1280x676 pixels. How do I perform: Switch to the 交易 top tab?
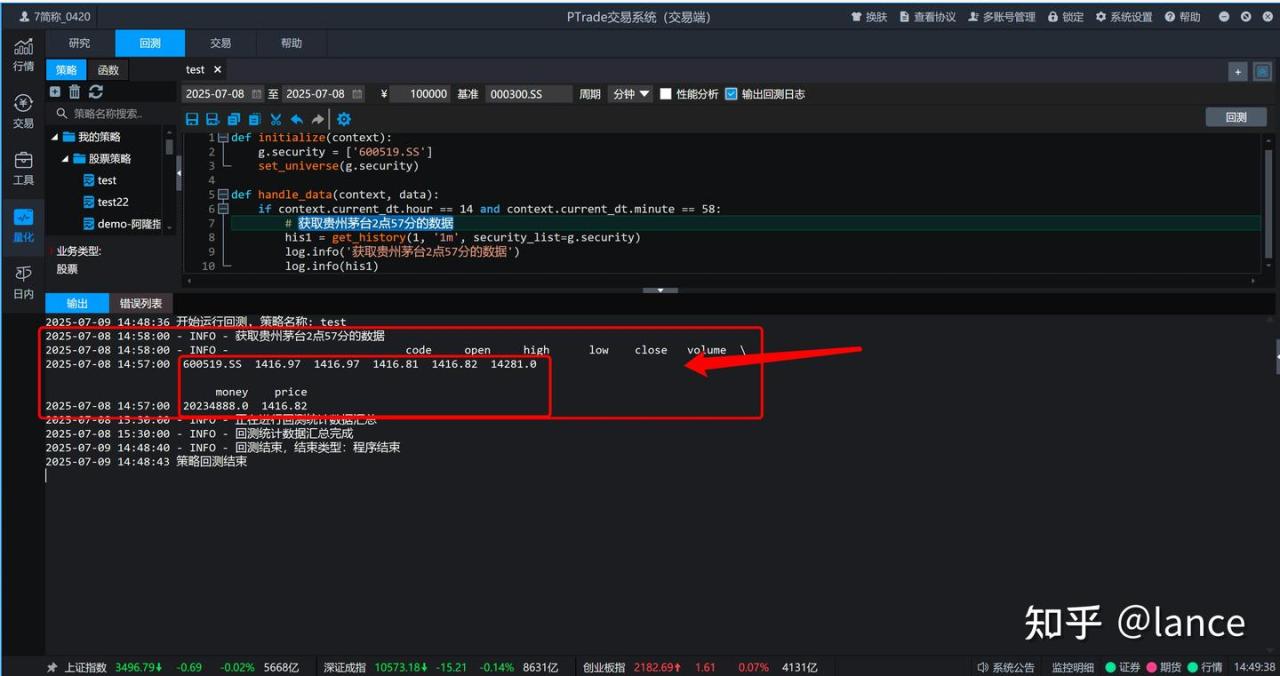[220, 43]
